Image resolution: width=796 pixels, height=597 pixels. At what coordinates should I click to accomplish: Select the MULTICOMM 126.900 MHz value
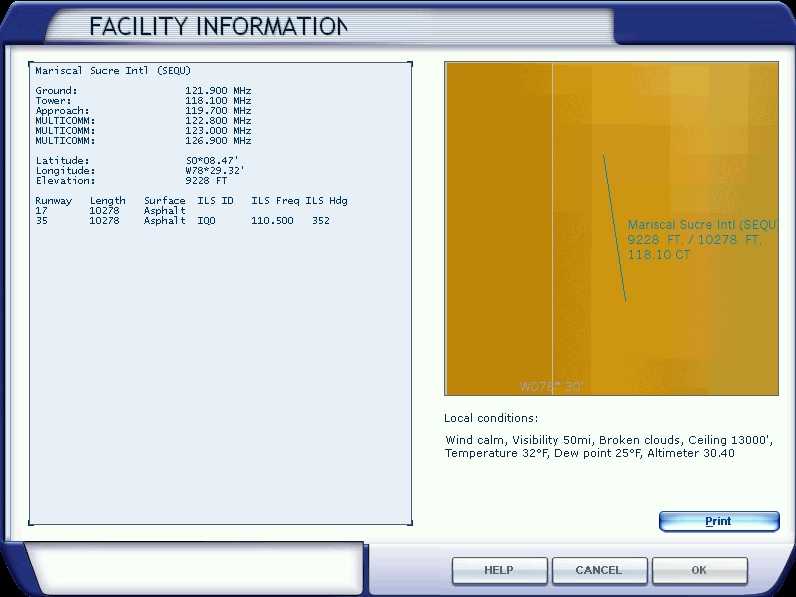pyautogui.click(x=218, y=141)
